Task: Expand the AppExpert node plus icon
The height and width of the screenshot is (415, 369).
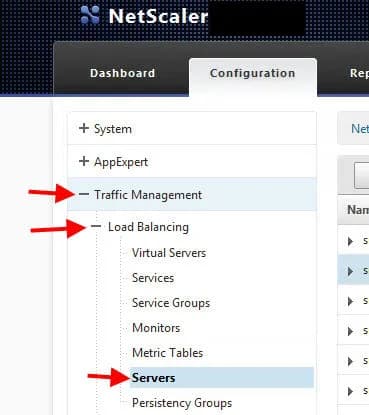Action: point(84,161)
